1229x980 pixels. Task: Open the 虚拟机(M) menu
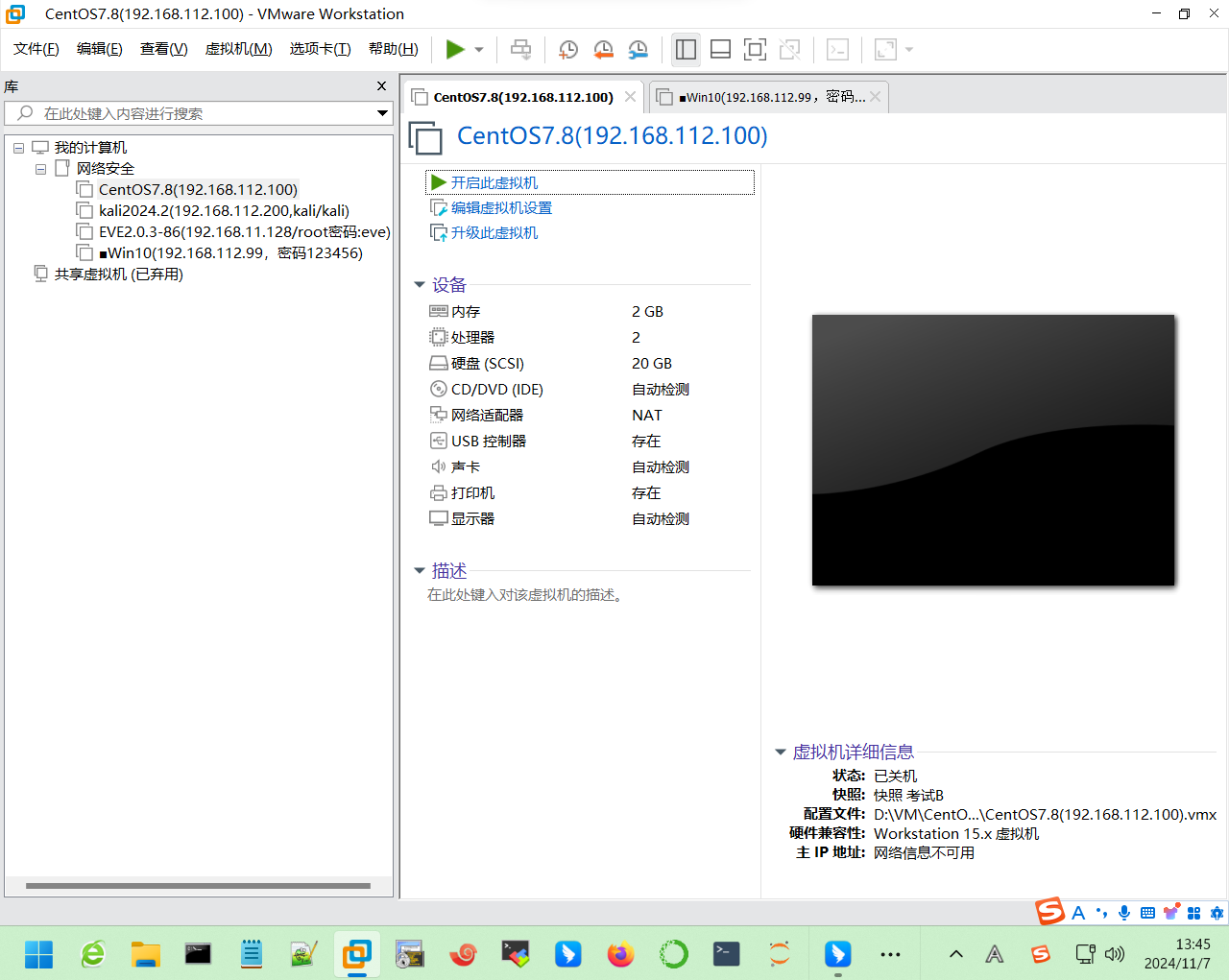pos(238,49)
